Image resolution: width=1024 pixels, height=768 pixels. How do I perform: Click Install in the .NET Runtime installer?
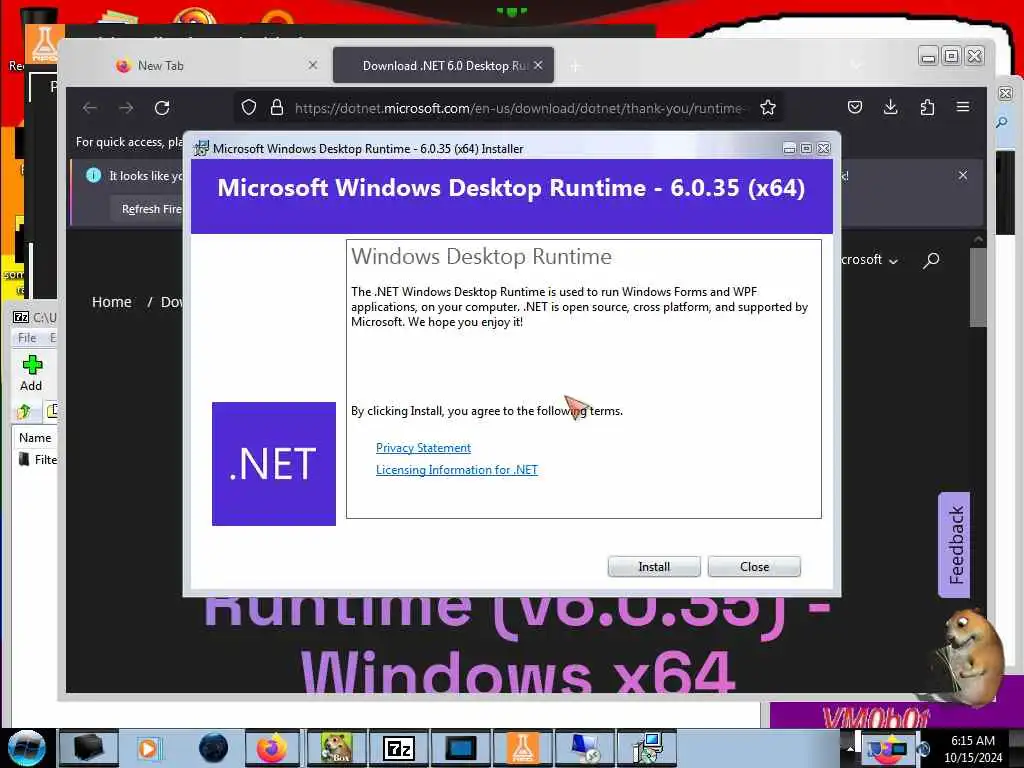coord(654,566)
